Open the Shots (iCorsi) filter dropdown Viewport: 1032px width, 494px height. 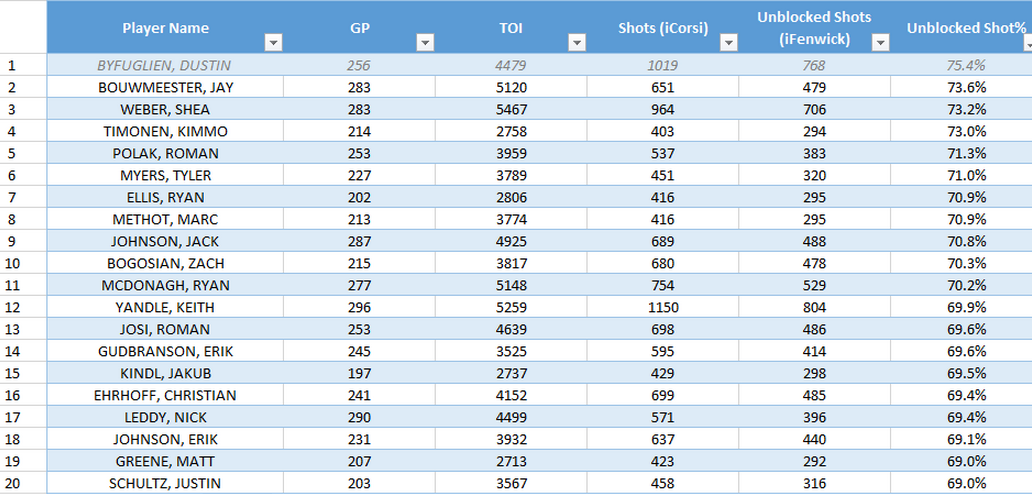coord(729,43)
